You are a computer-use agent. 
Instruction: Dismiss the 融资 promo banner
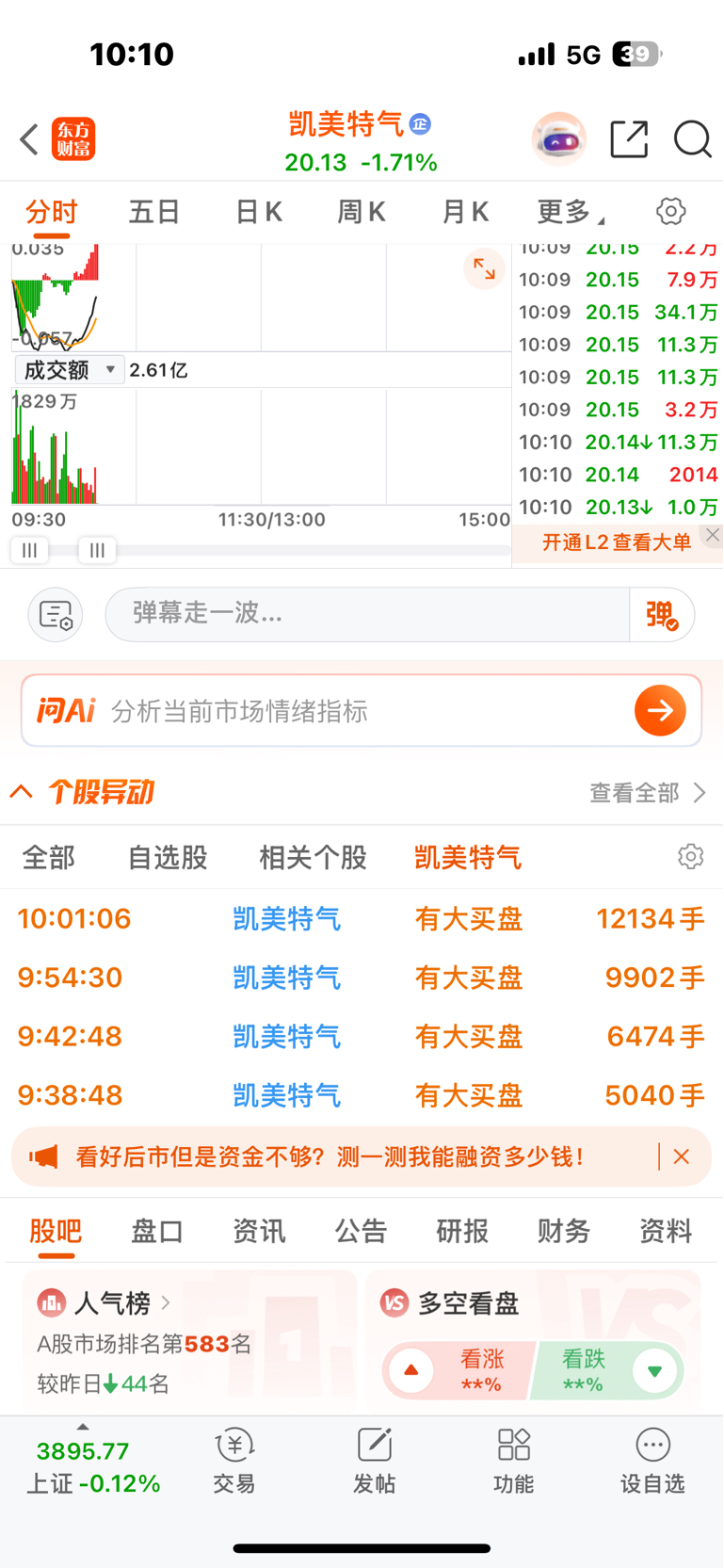tap(682, 1156)
